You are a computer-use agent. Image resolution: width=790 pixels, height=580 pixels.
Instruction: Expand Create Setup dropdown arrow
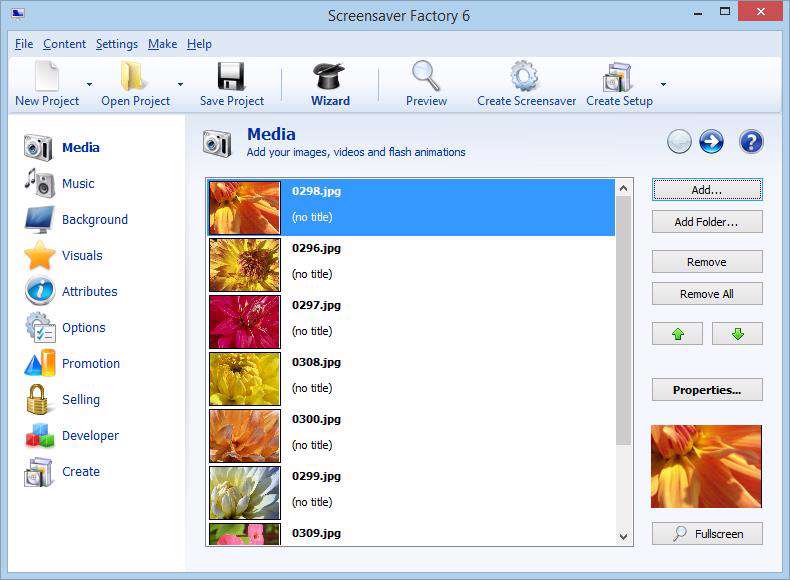pyautogui.click(x=663, y=84)
